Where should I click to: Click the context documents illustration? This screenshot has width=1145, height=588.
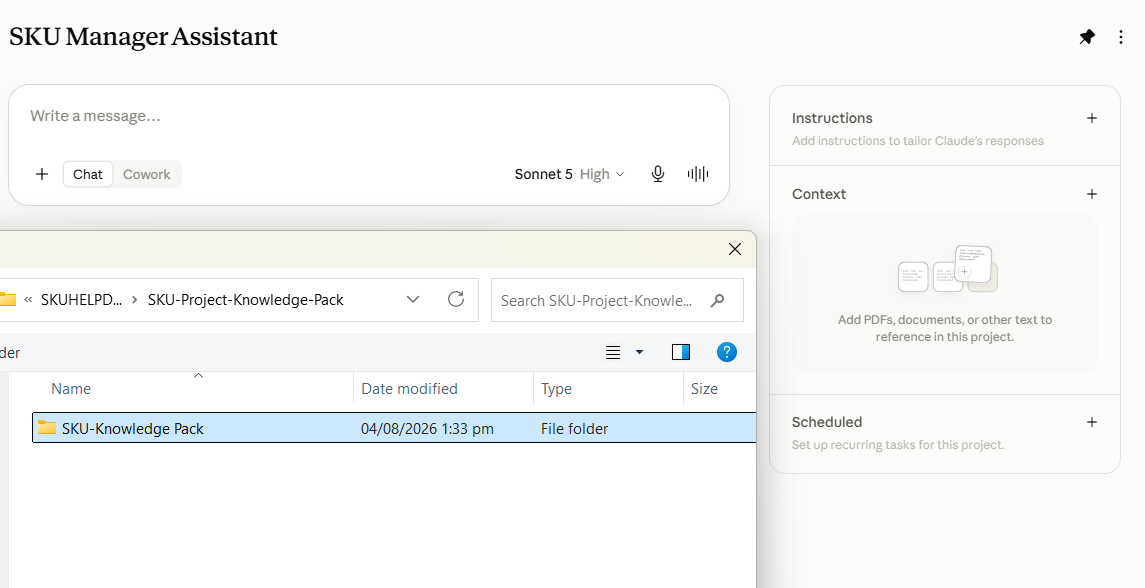(x=948, y=269)
